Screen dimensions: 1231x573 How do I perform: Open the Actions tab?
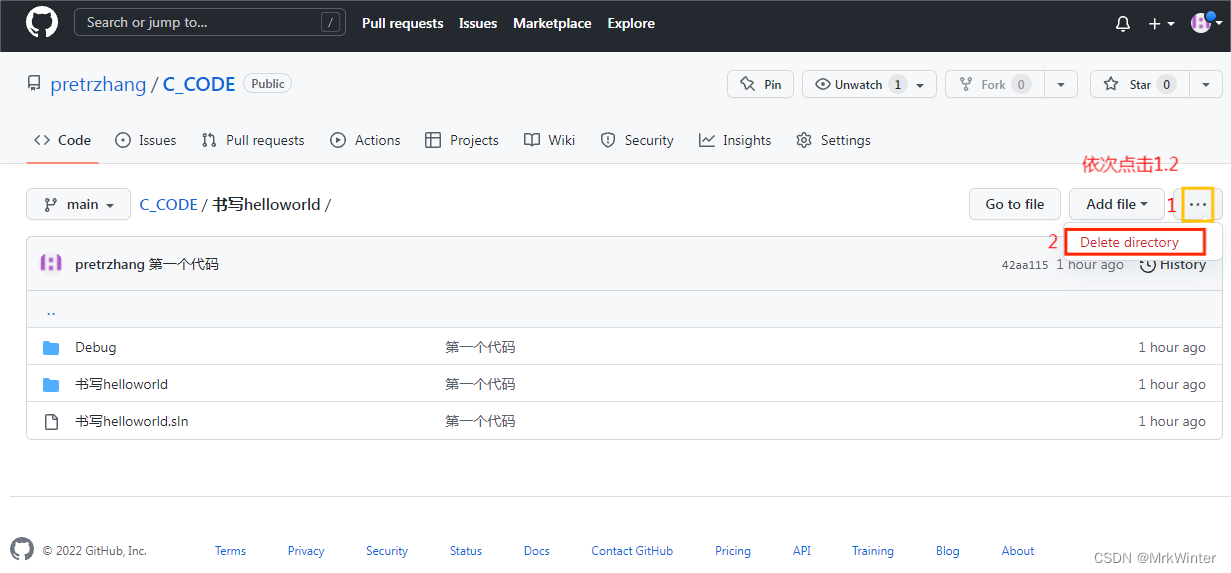(x=365, y=140)
